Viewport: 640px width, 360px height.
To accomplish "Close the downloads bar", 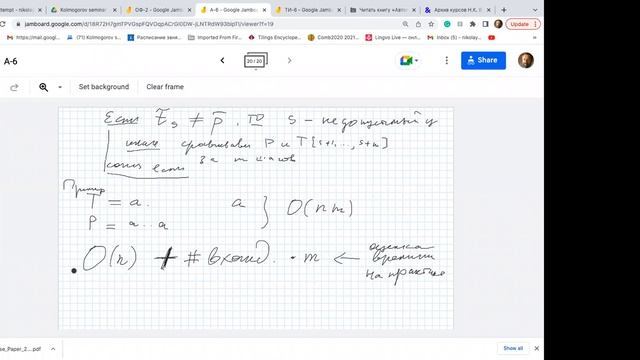I will (x=537, y=348).
